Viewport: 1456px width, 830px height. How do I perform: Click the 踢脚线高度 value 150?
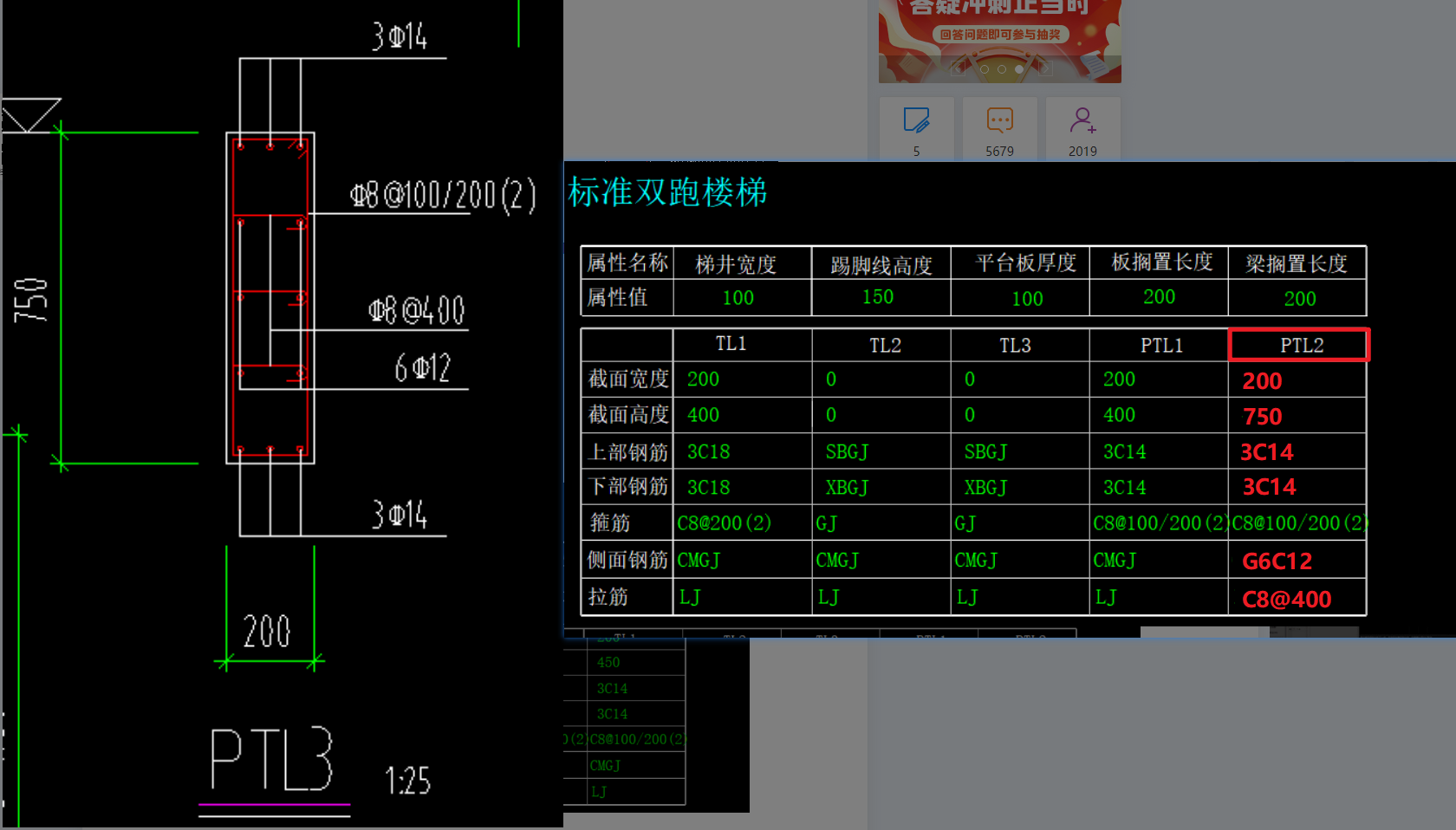pyautogui.click(x=877, y=297)
